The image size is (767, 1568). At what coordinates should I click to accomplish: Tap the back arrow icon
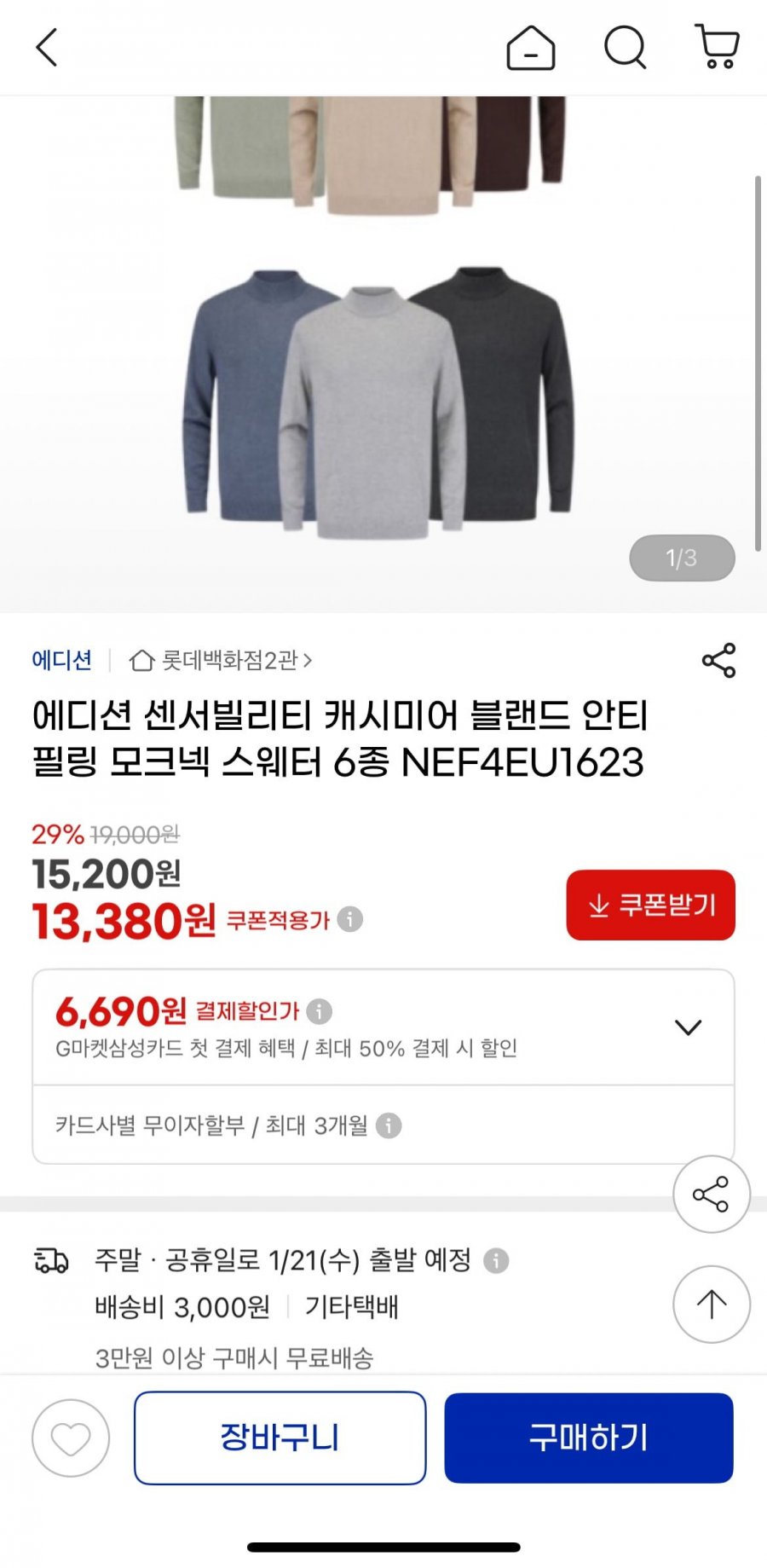click(x=47, y=48)
